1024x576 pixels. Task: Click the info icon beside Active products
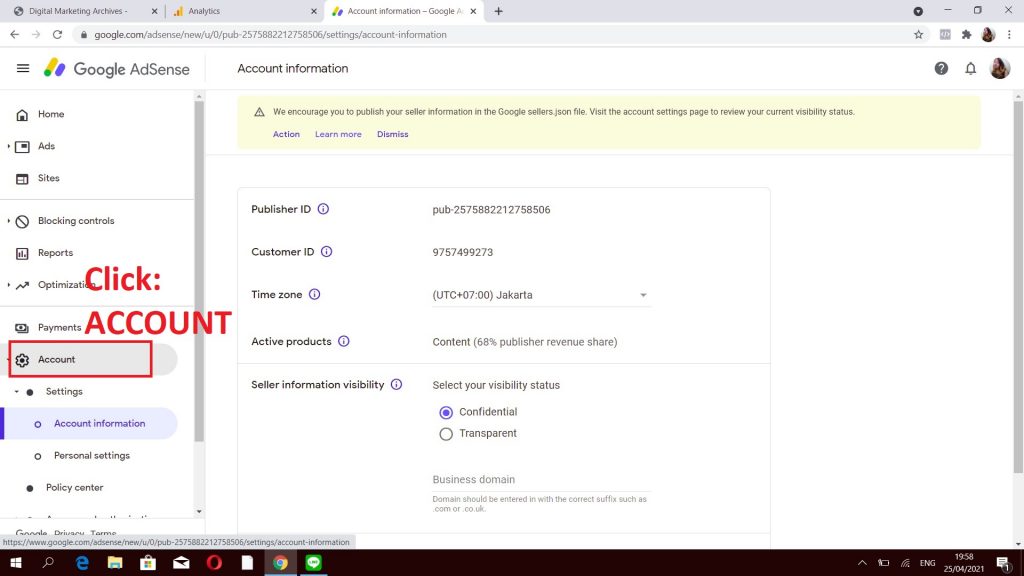[343, 342]
